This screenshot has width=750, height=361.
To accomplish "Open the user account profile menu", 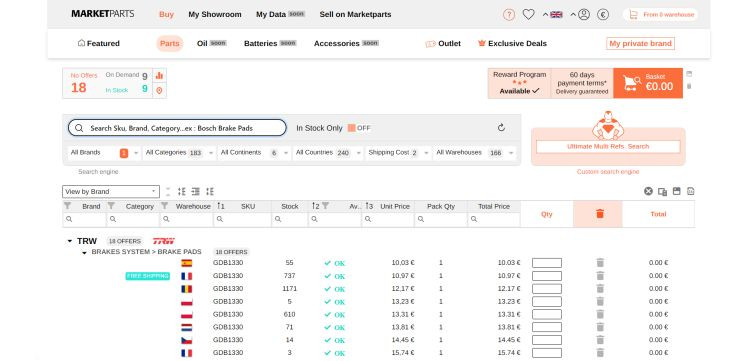I will (584, 15).
